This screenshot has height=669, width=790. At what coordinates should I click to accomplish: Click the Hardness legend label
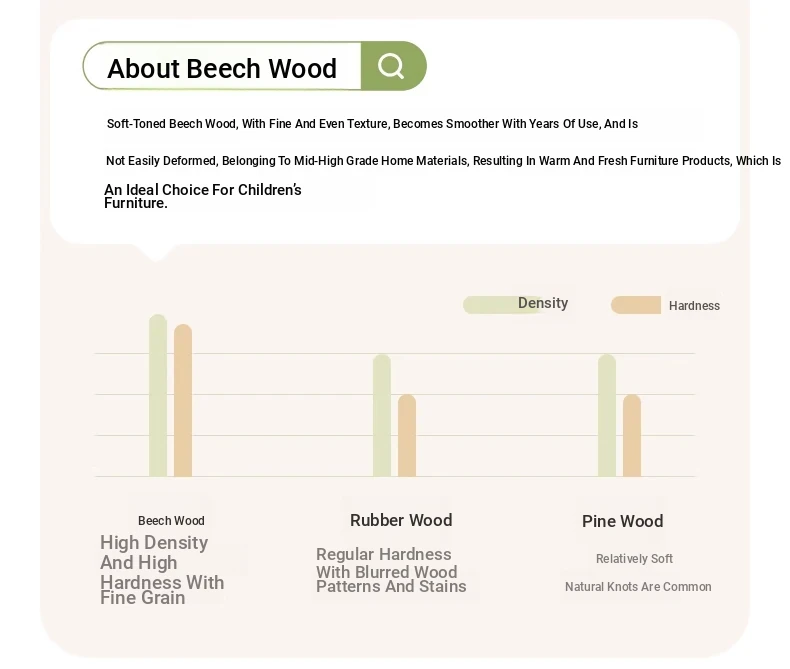[694, 306]
